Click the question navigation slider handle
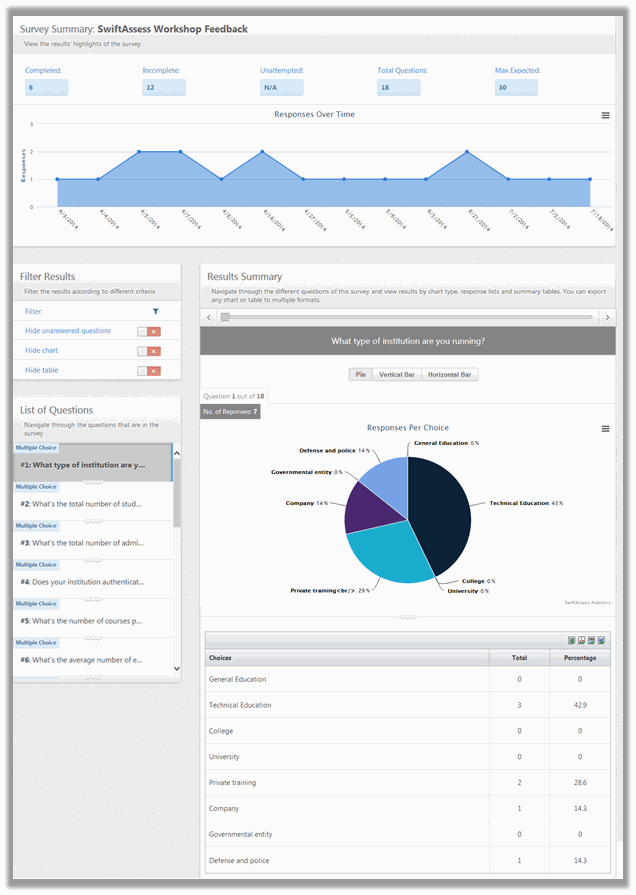 pos(225,317)
